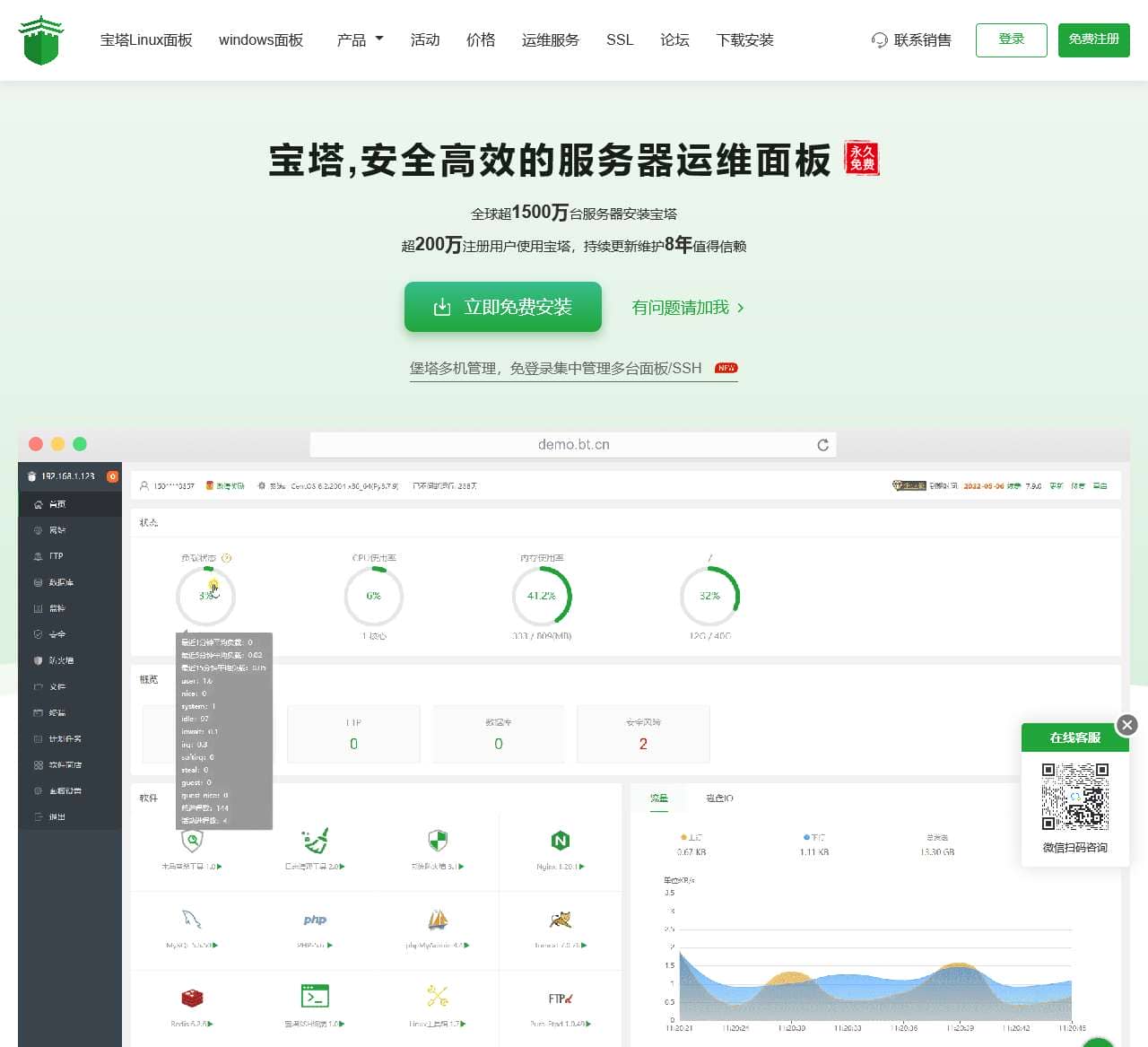Open the phpMyAdmin sailboat icon
This screenshot has width=1148, height=1047.
(438, 920)
